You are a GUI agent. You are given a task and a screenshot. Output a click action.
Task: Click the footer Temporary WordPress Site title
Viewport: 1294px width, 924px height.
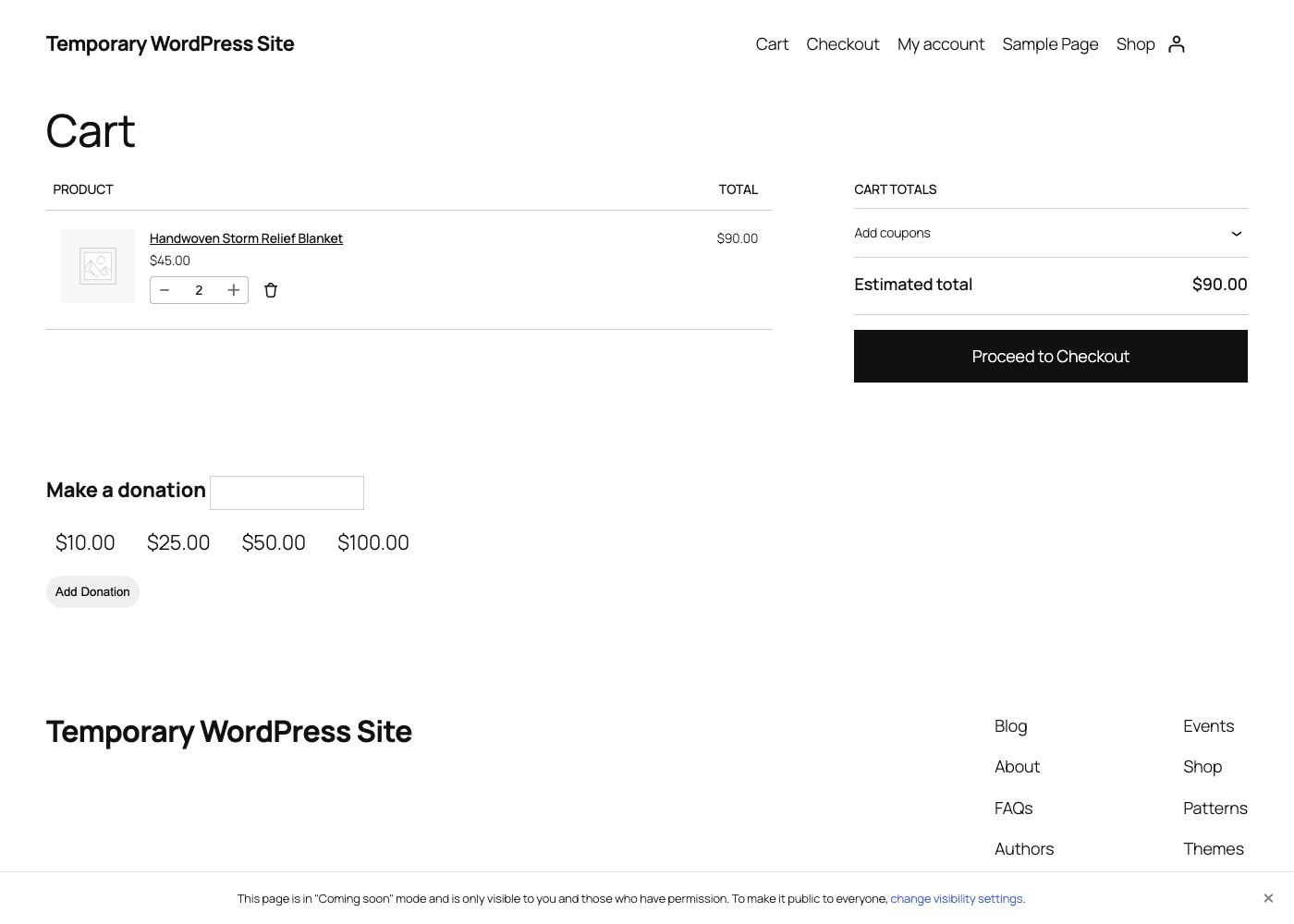pos(229,732)
